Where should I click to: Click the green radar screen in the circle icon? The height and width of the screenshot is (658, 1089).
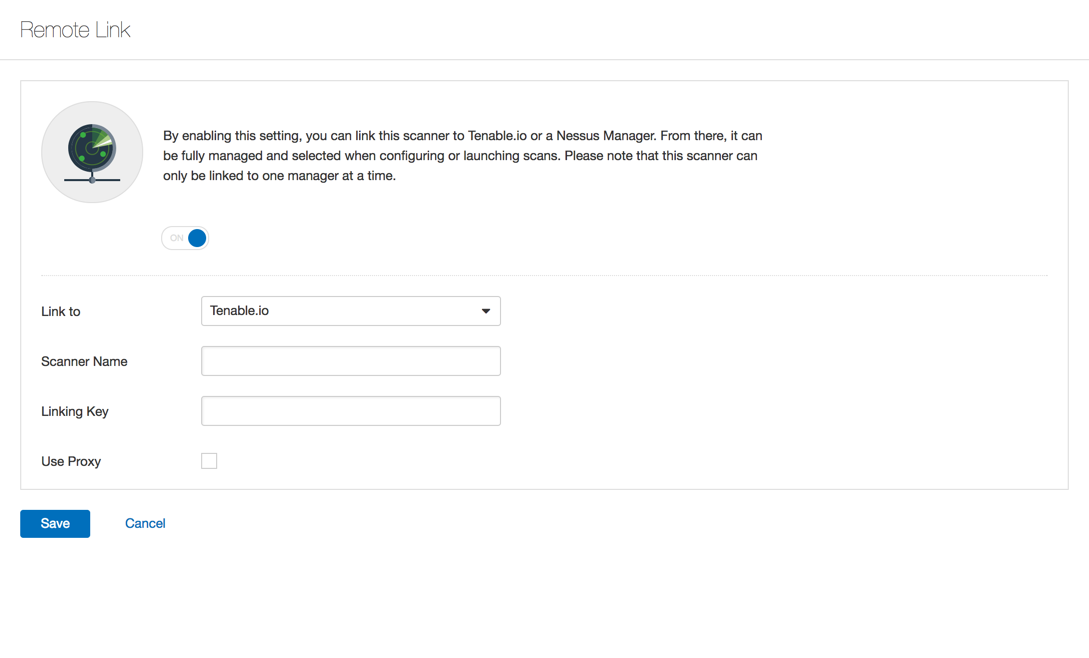(x=92, y=147)
